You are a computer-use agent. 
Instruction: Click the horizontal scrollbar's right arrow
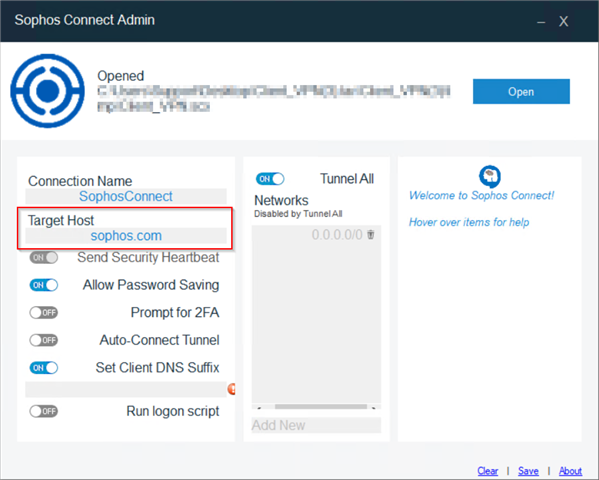(374, 407)
